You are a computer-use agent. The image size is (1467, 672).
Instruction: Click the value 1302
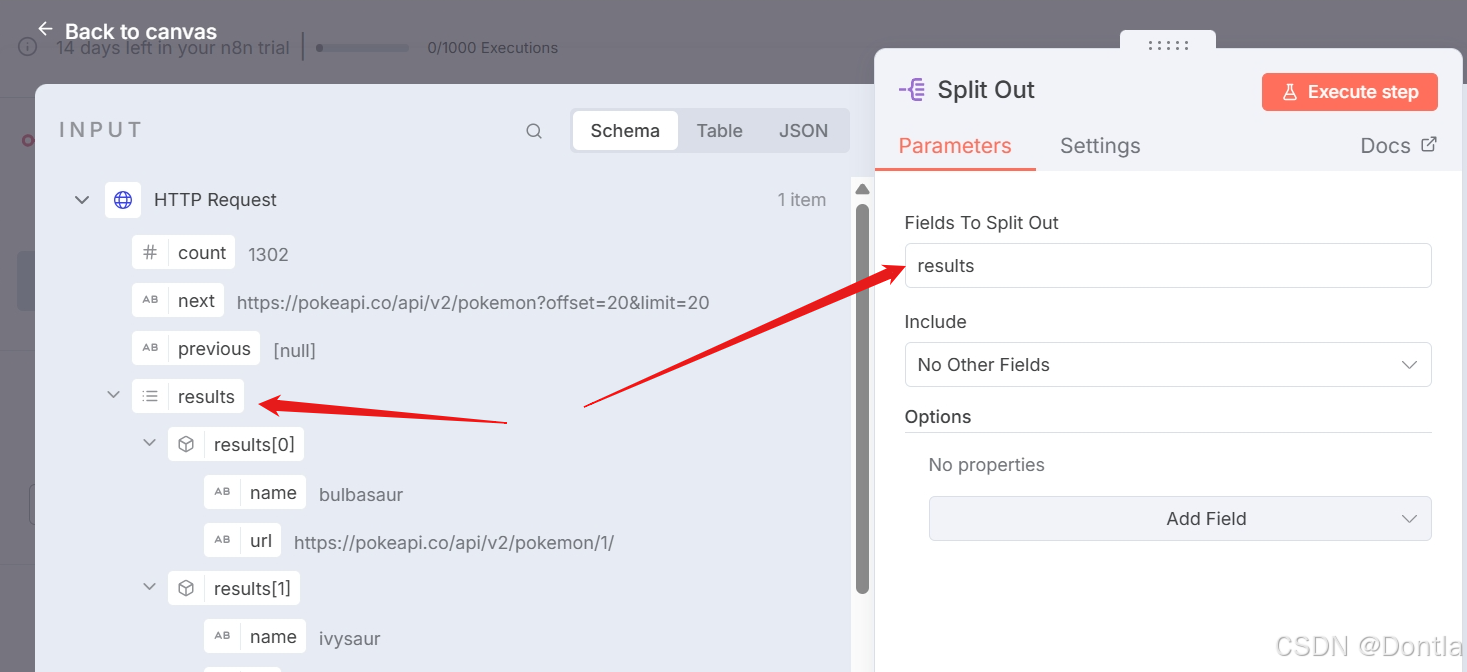pos(268,255)
